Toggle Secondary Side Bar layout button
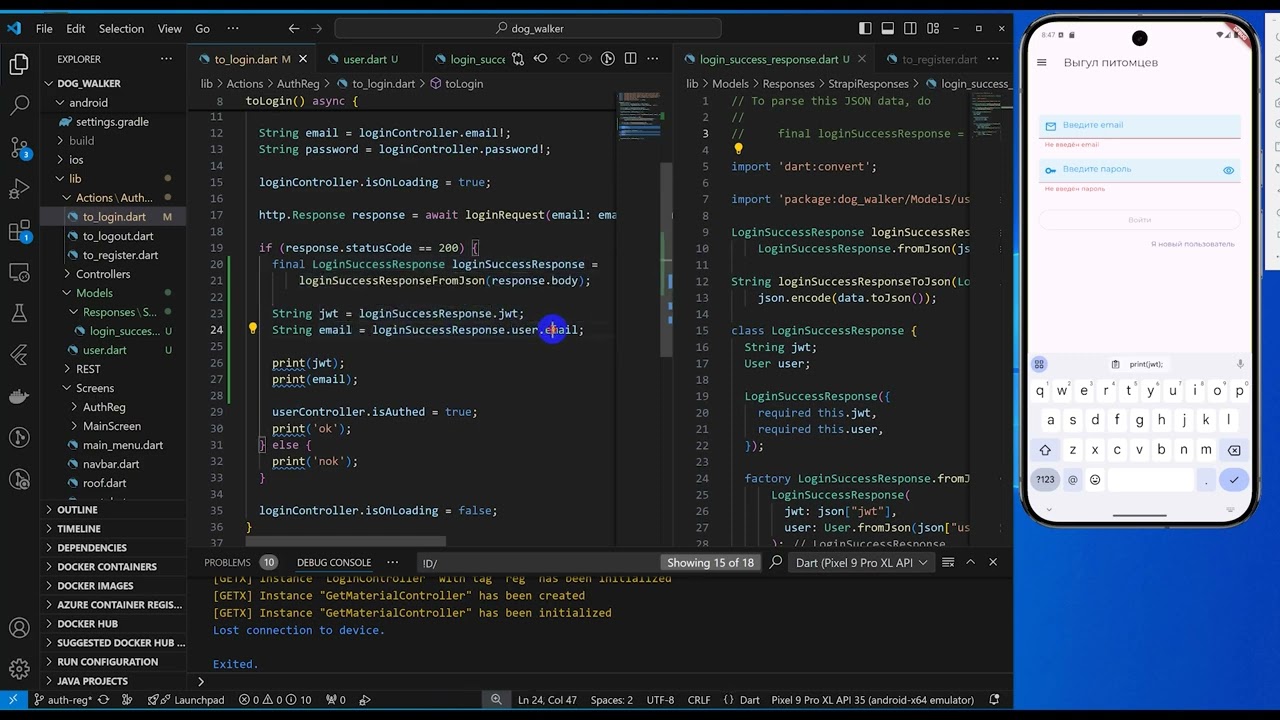The width and height of the screenshot is (1280, 720). (911, 28)
